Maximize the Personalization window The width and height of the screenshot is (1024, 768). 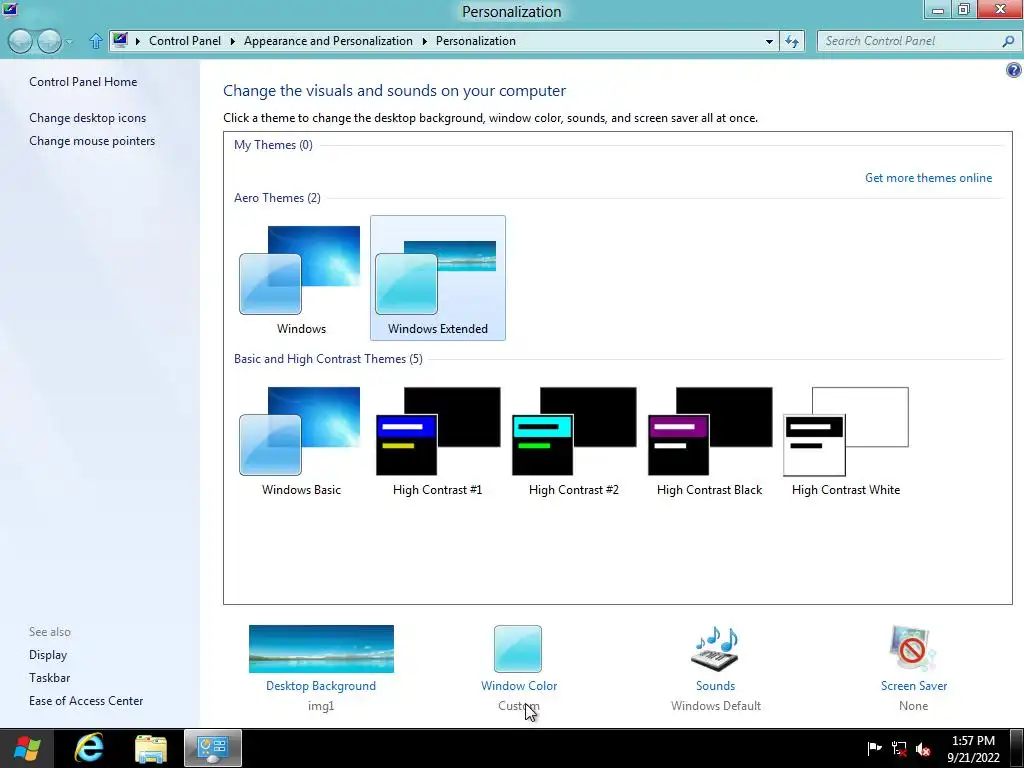[964, 9]
